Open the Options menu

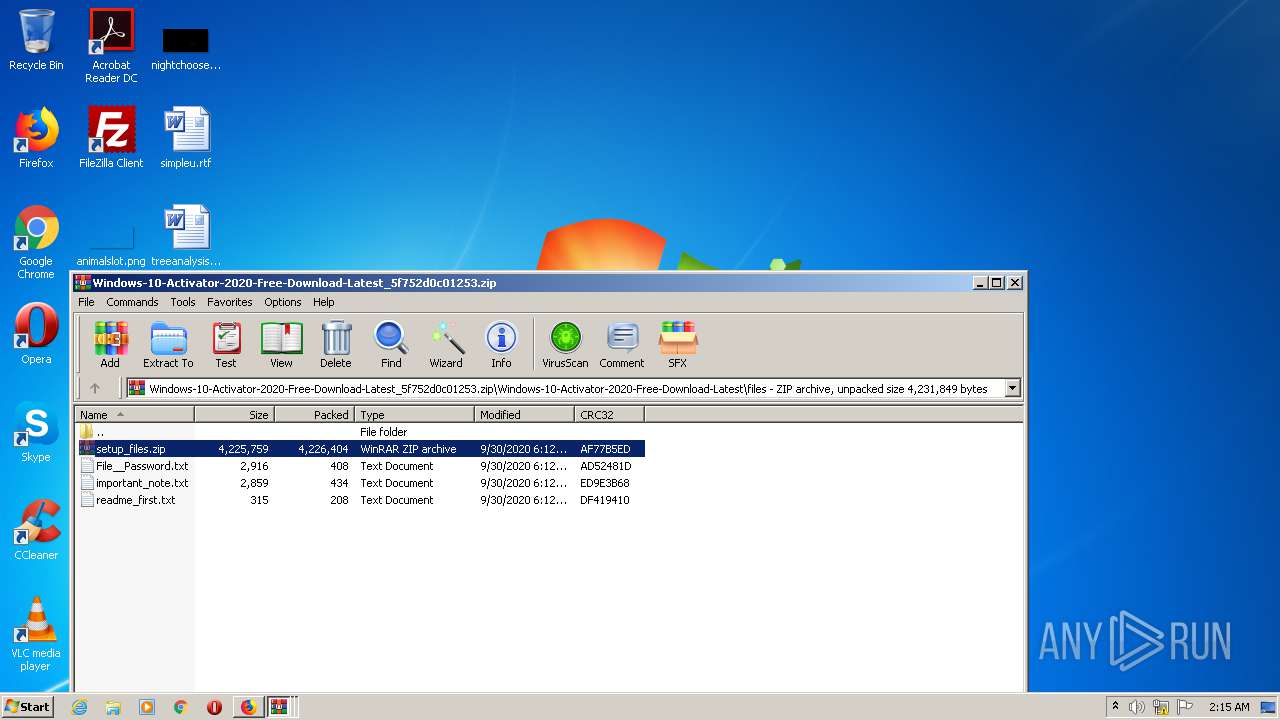283,302
